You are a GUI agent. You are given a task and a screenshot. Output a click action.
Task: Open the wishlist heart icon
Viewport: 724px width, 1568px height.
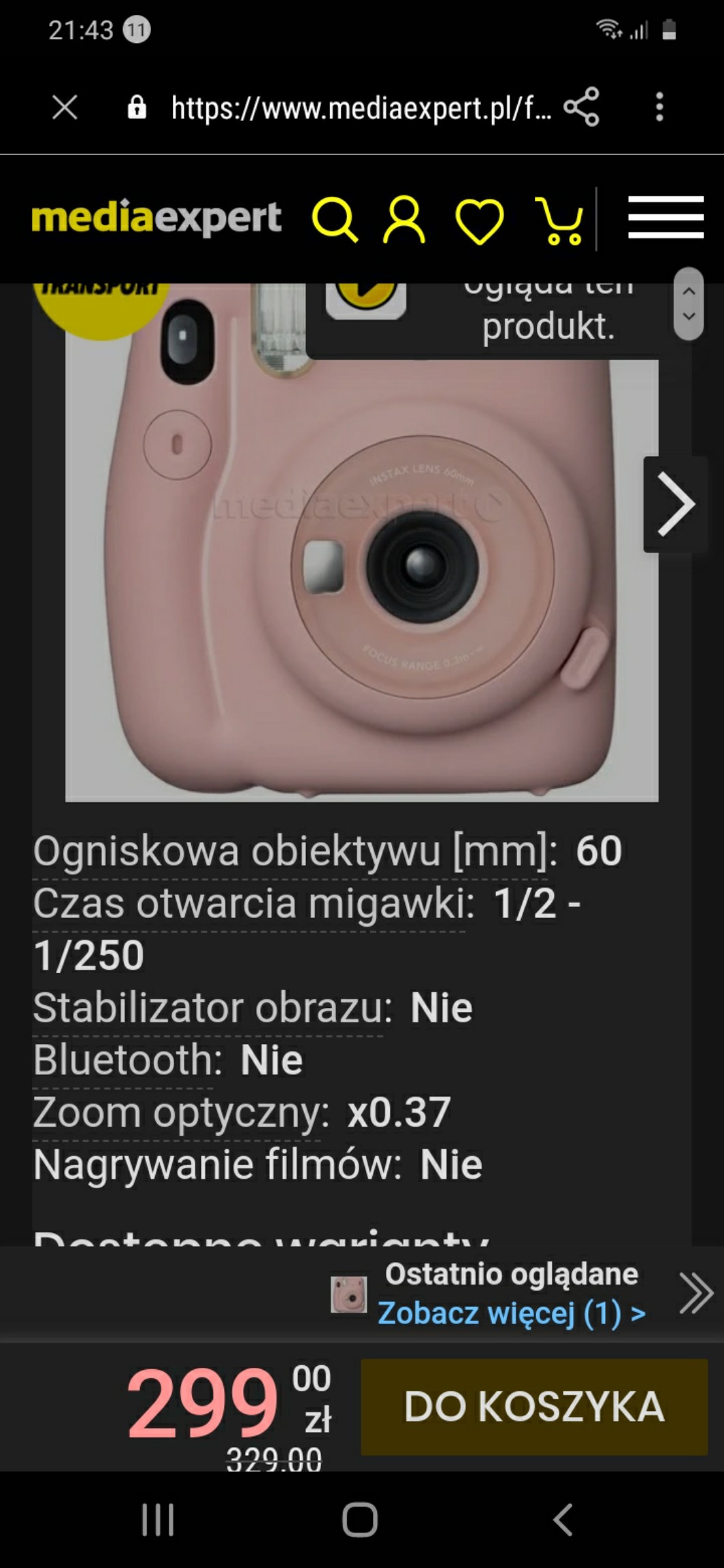coord(479,221)
